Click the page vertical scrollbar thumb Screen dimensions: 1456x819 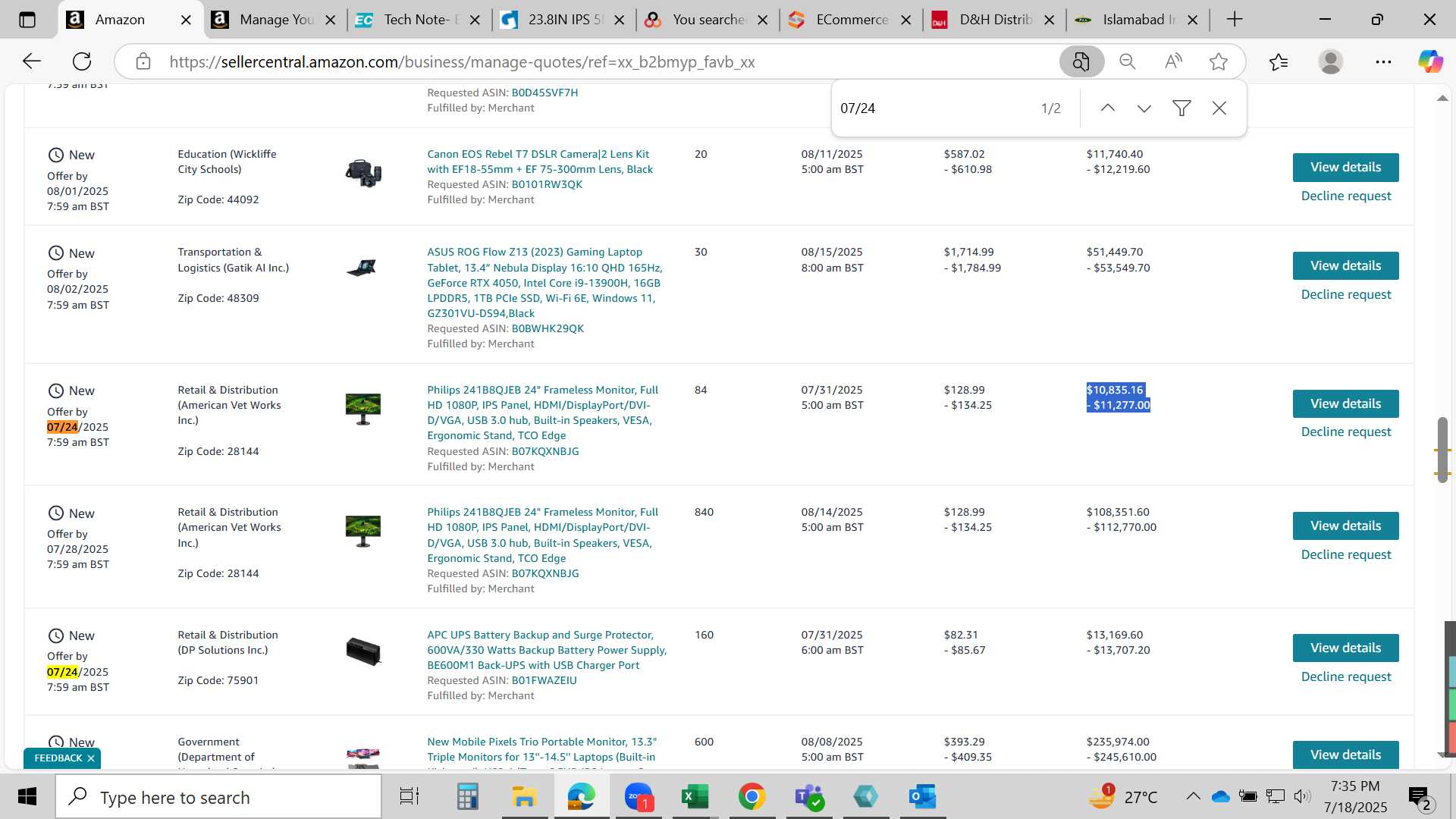coord(1442,450)
